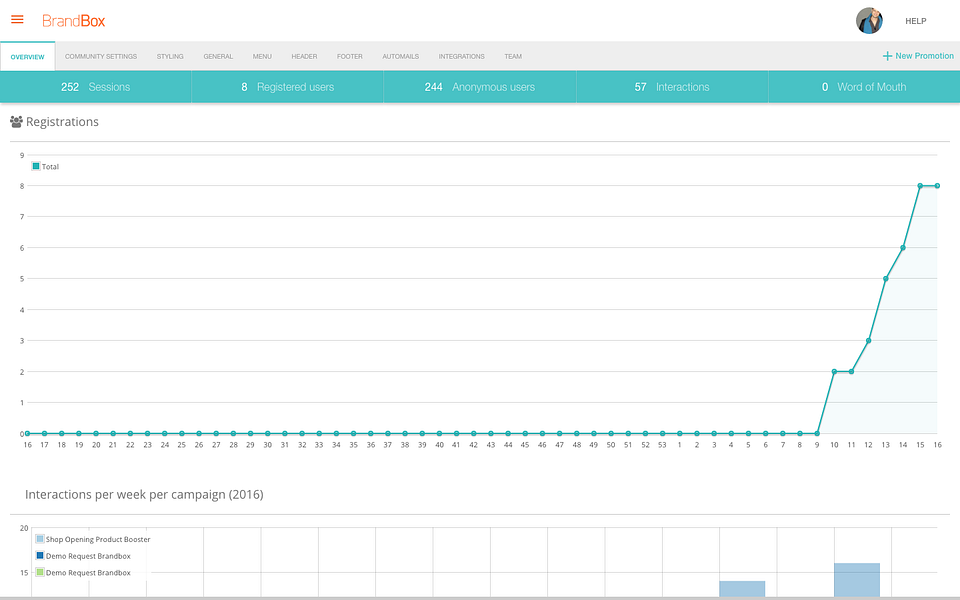This screenshot has width=960, height=600.
Task: Select the data point for week 12
Action: (868, 340)
